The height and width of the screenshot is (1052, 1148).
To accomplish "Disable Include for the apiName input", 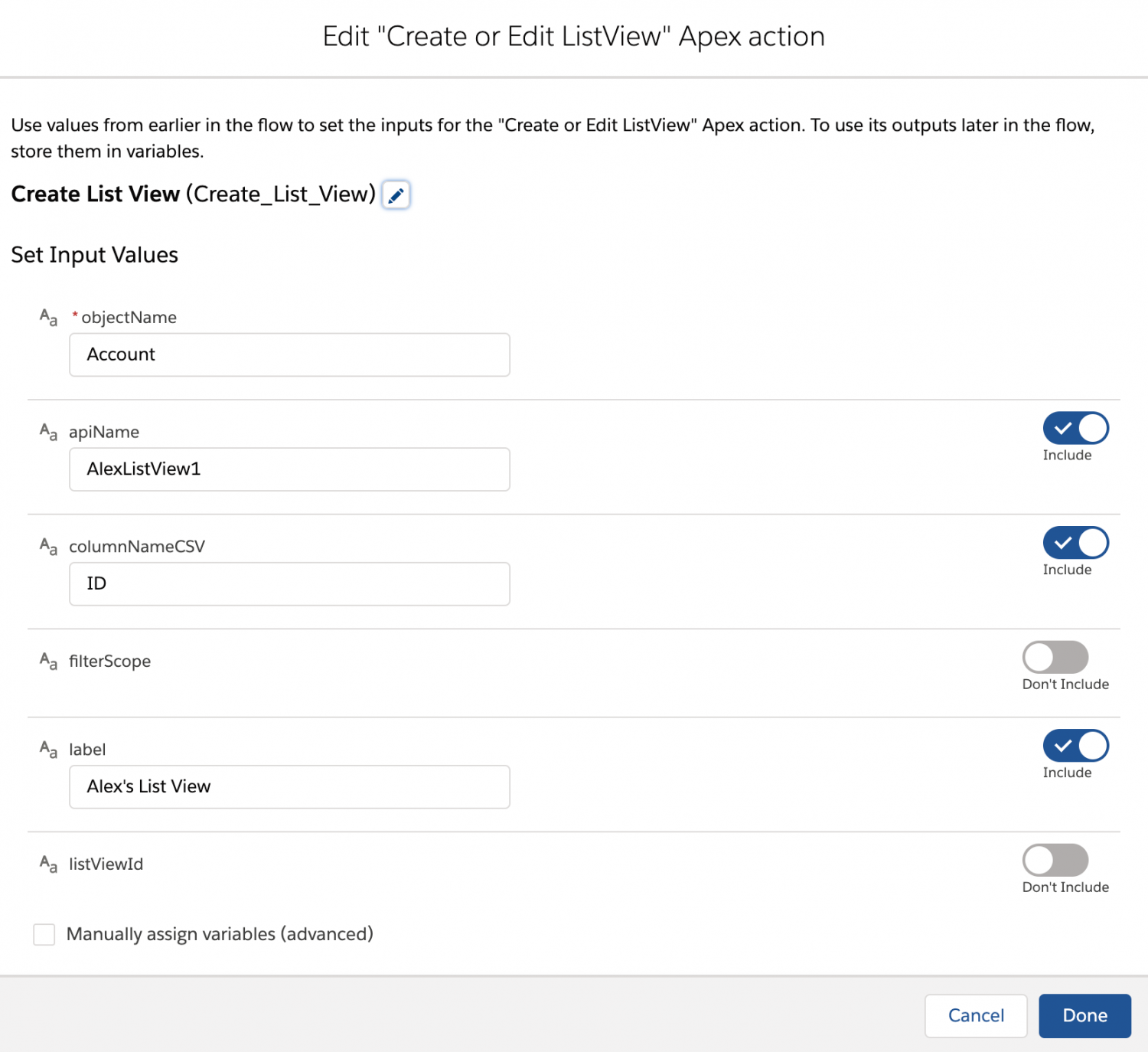I will click(x=1075, y=429).
